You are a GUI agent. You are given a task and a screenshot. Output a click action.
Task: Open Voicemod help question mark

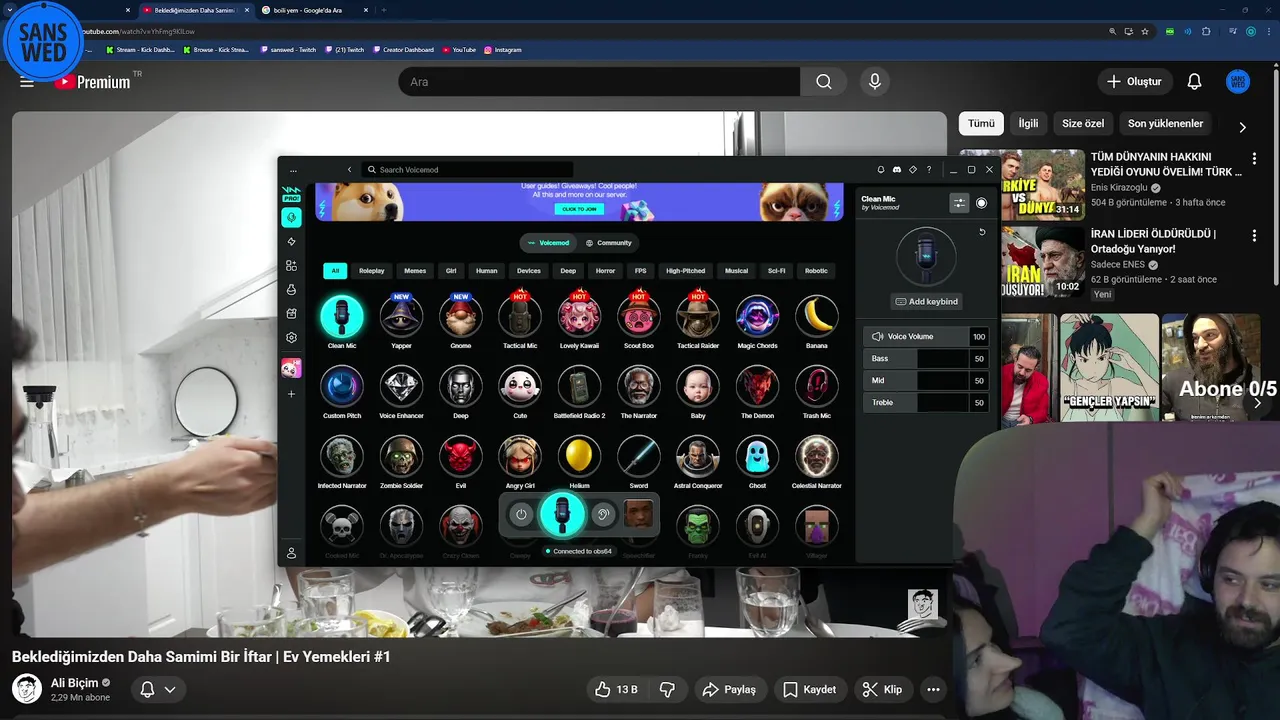coord(929,170)
